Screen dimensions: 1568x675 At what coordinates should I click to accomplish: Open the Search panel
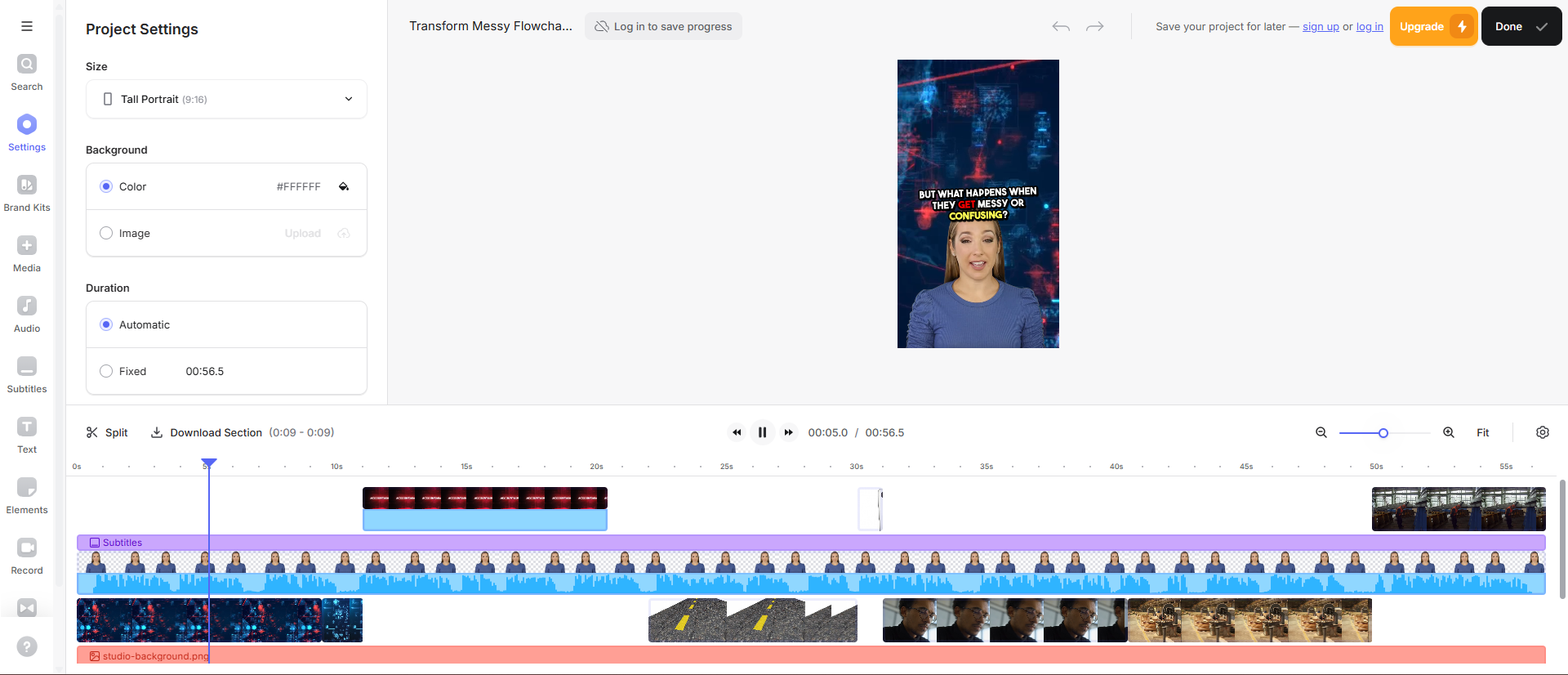click(x=27, y=73)
